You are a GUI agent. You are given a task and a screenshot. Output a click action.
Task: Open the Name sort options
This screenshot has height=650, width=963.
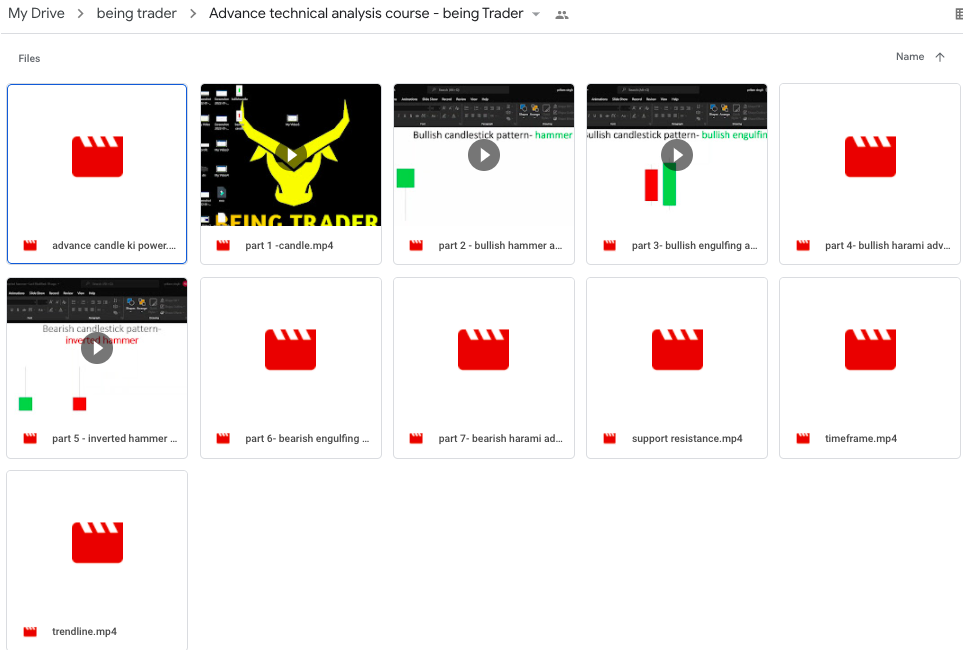pos(909,57)
